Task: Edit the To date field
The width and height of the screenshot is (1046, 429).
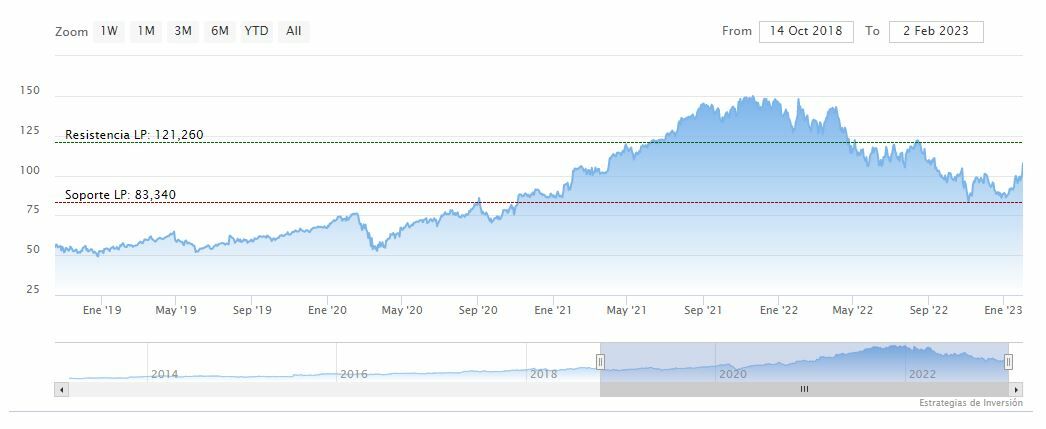Action: [x=936, y=31]
